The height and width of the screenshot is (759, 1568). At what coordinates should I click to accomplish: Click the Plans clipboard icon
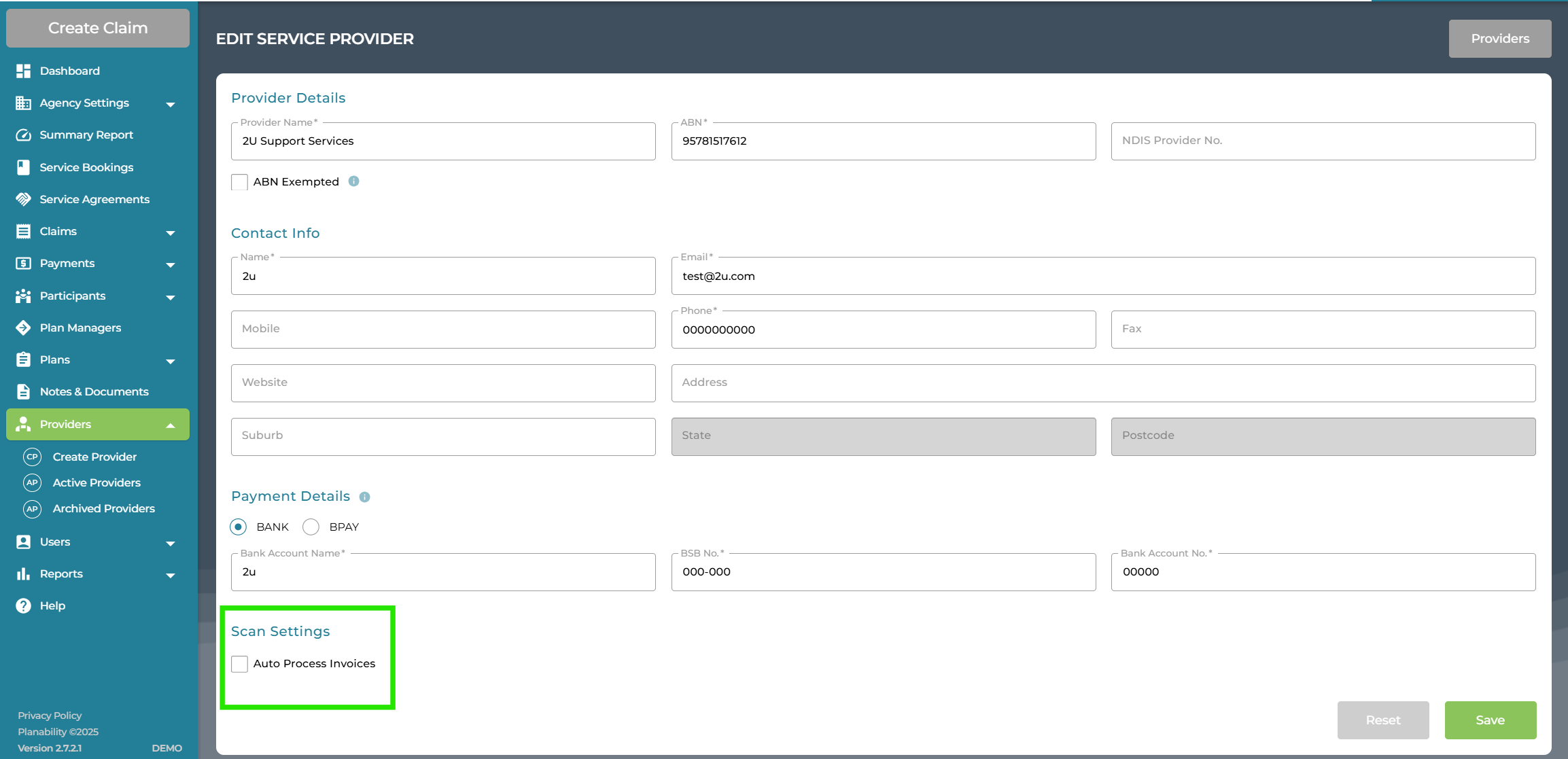point(23,359)
